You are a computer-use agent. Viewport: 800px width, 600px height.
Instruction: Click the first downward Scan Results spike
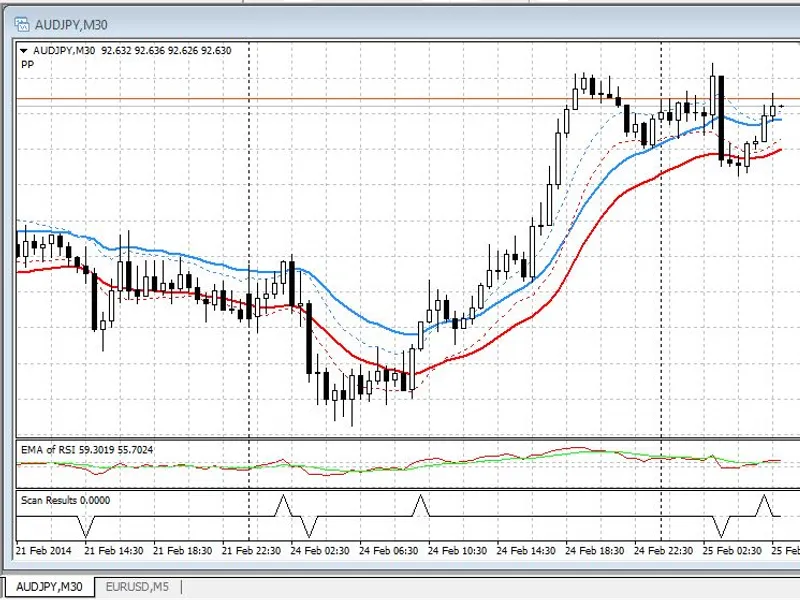click(x=86, y=527)
